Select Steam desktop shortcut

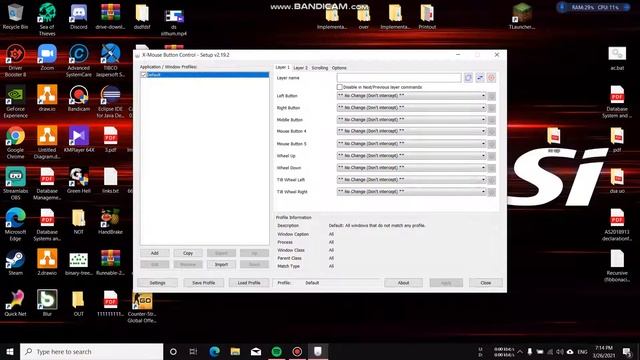[x=15, y=262]
